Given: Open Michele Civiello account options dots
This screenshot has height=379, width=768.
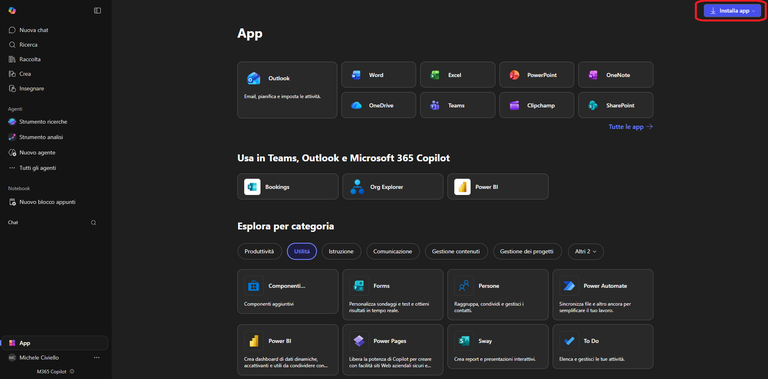Looking at the screenshot, I should [97, 357].
